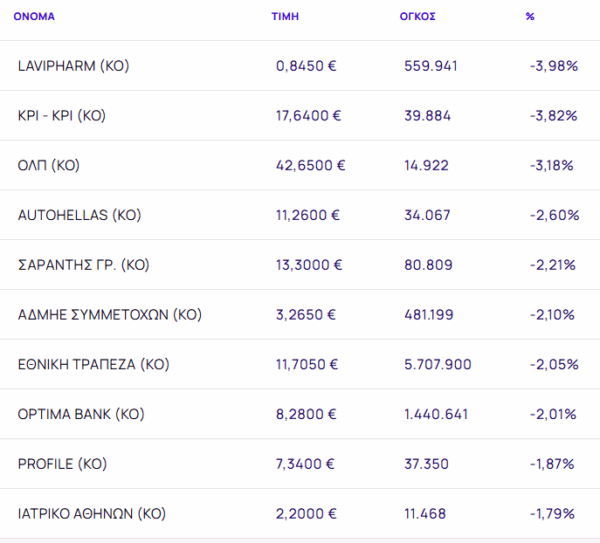Select the change -3,82%
The width and height of the screenshot is (600, 543).
coord(553,116)
